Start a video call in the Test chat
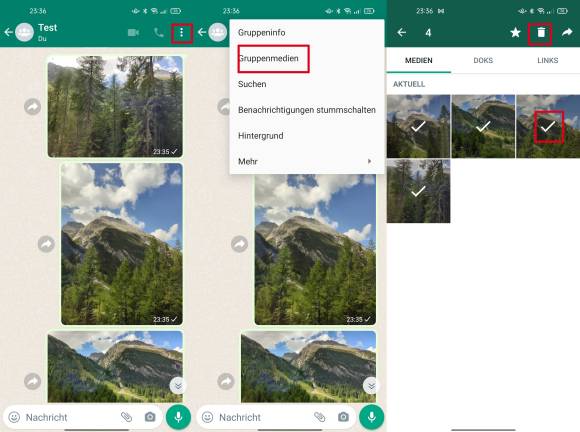The image size is (580, 432). tap(133, 33)
